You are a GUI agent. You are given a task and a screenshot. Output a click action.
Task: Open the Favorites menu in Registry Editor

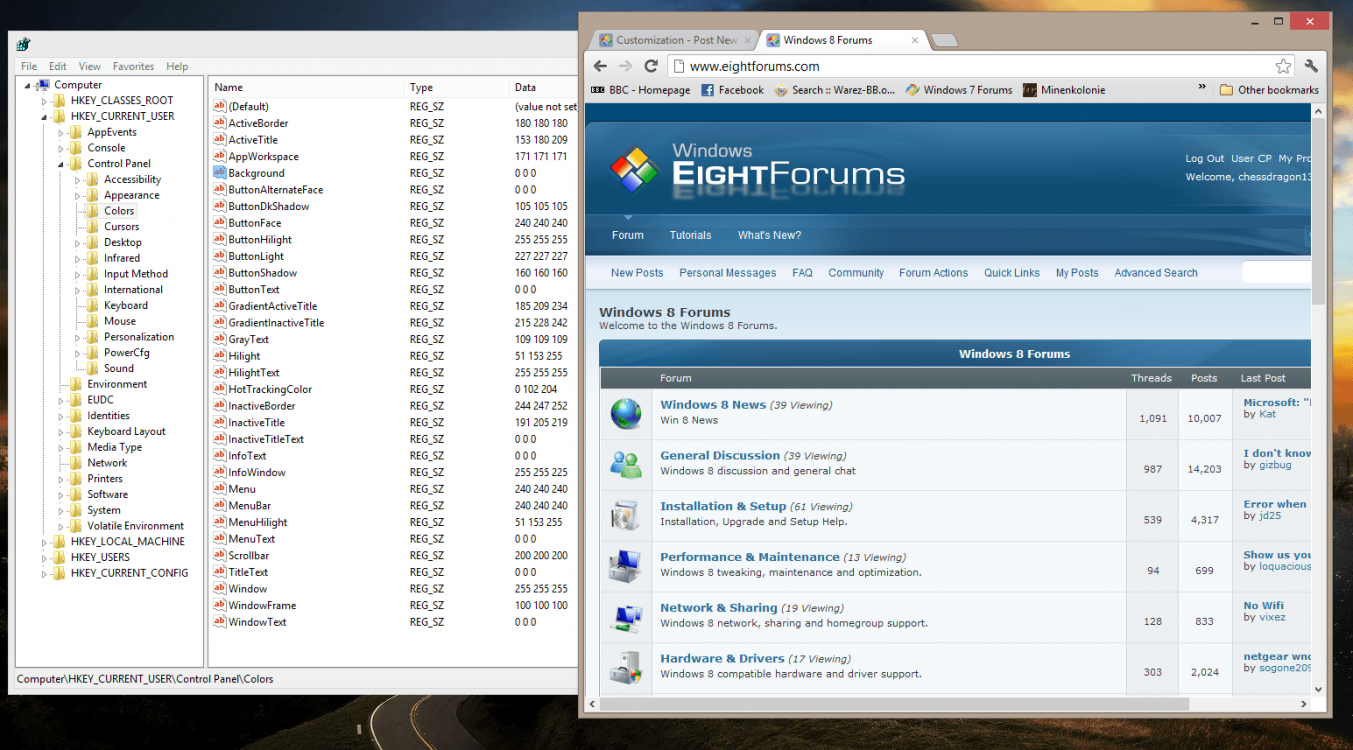pyautogui.click(x=133, y=66)
